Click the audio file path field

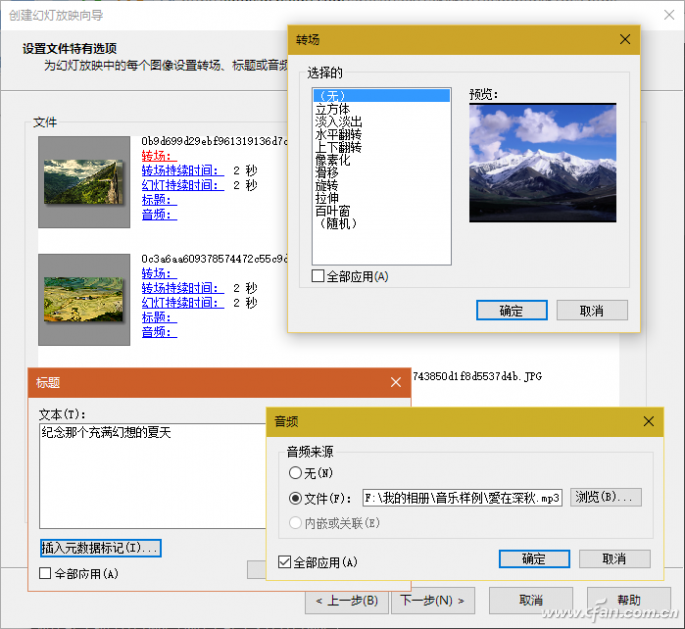[x=462, y=498]
